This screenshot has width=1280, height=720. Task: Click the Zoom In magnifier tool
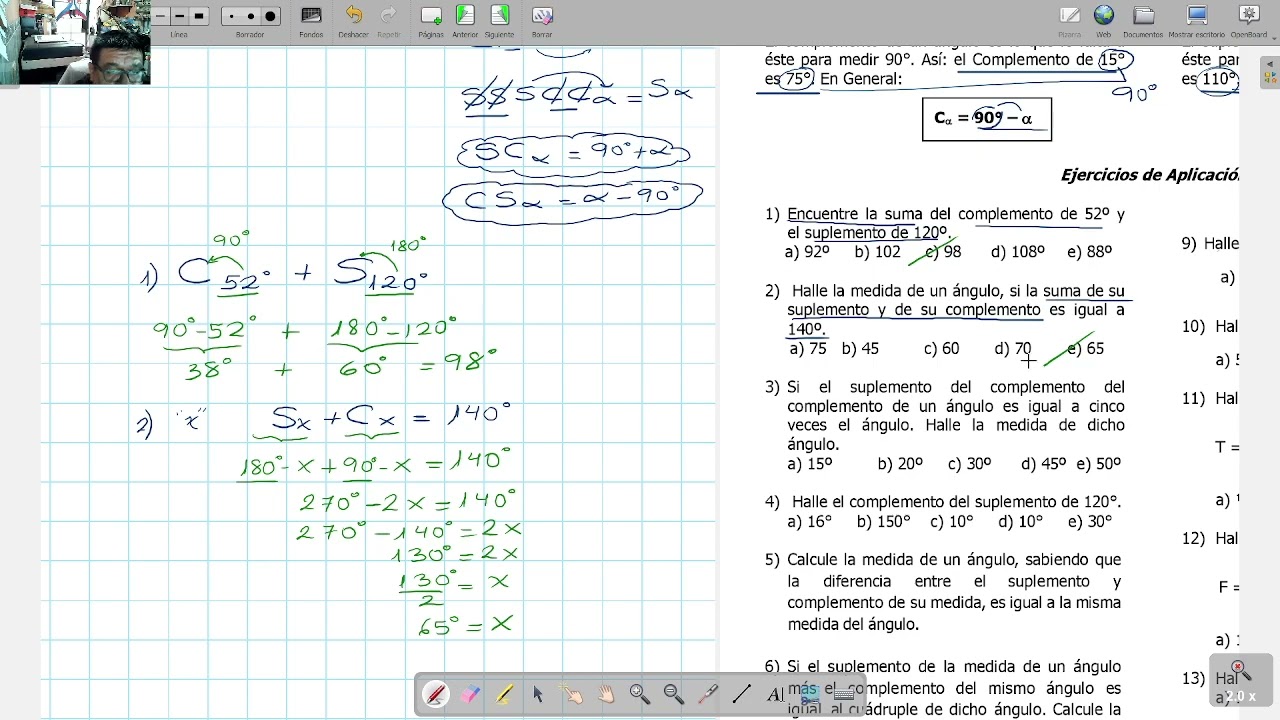coord(640,694)
